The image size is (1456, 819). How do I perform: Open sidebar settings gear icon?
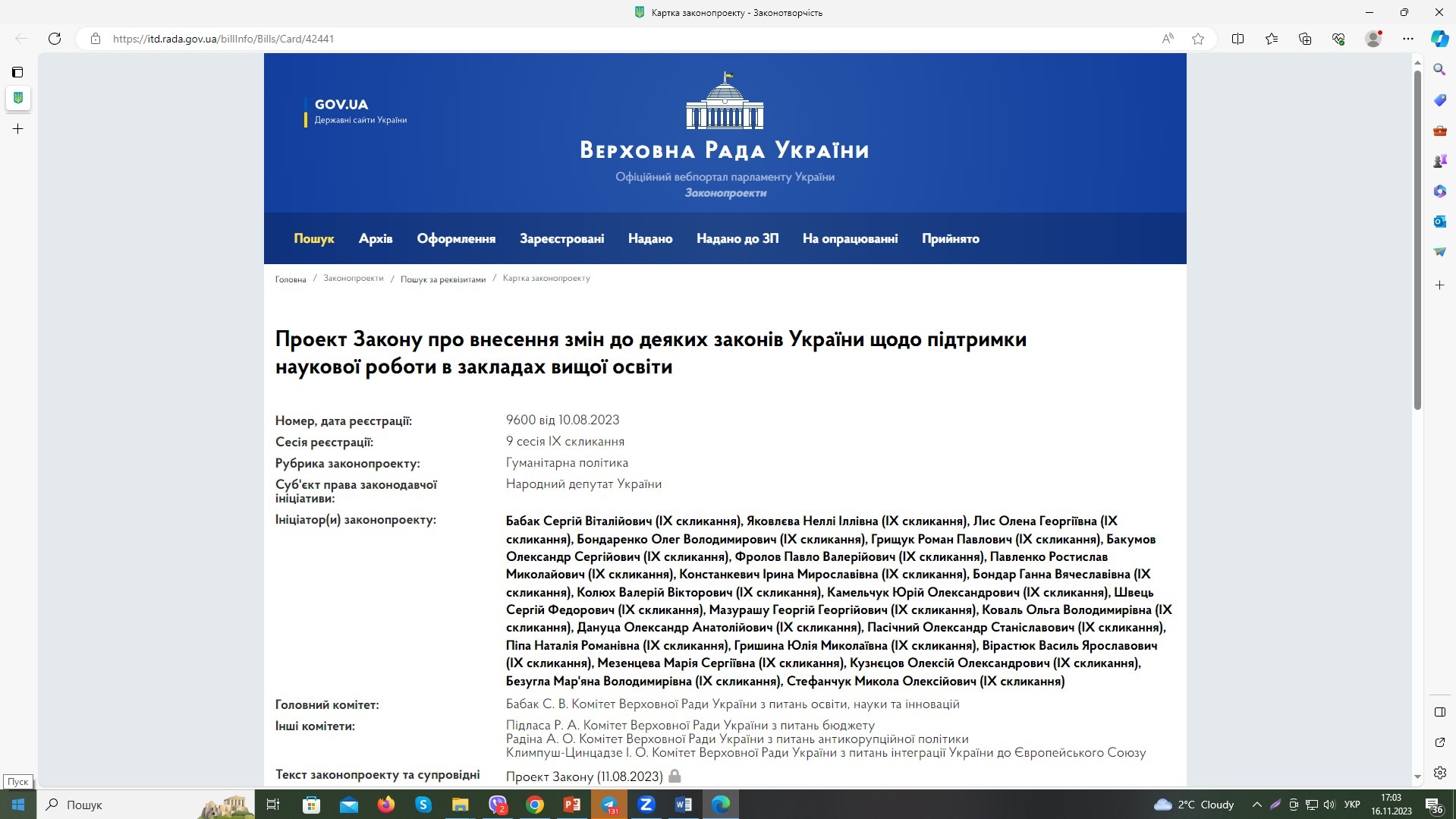[x=1439, y=773]
